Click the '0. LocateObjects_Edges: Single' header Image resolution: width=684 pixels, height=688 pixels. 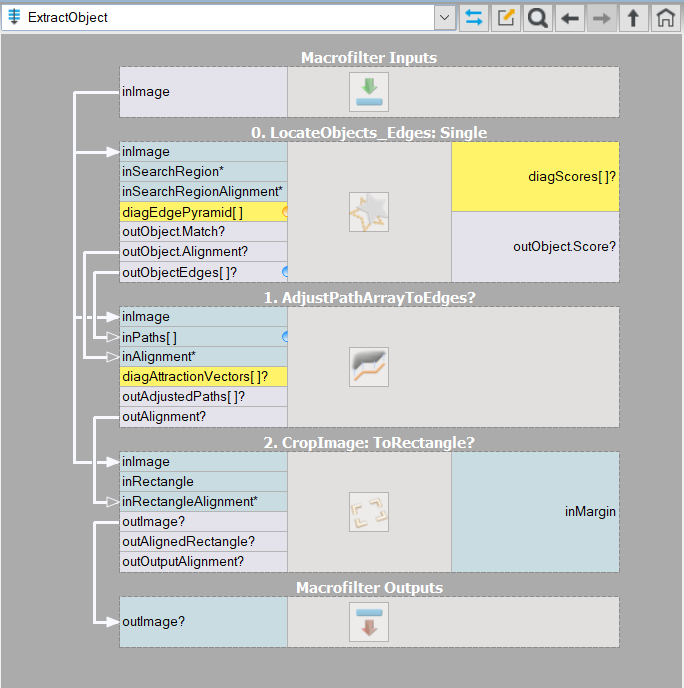(x=369, y=132)
